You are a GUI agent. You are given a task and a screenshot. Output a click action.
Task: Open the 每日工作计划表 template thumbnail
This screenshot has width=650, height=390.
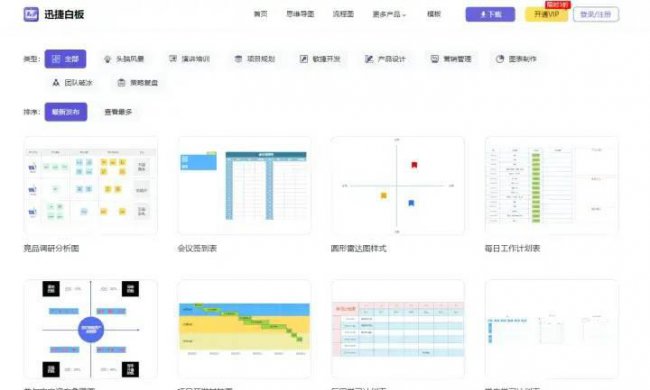tap(552, 186)
